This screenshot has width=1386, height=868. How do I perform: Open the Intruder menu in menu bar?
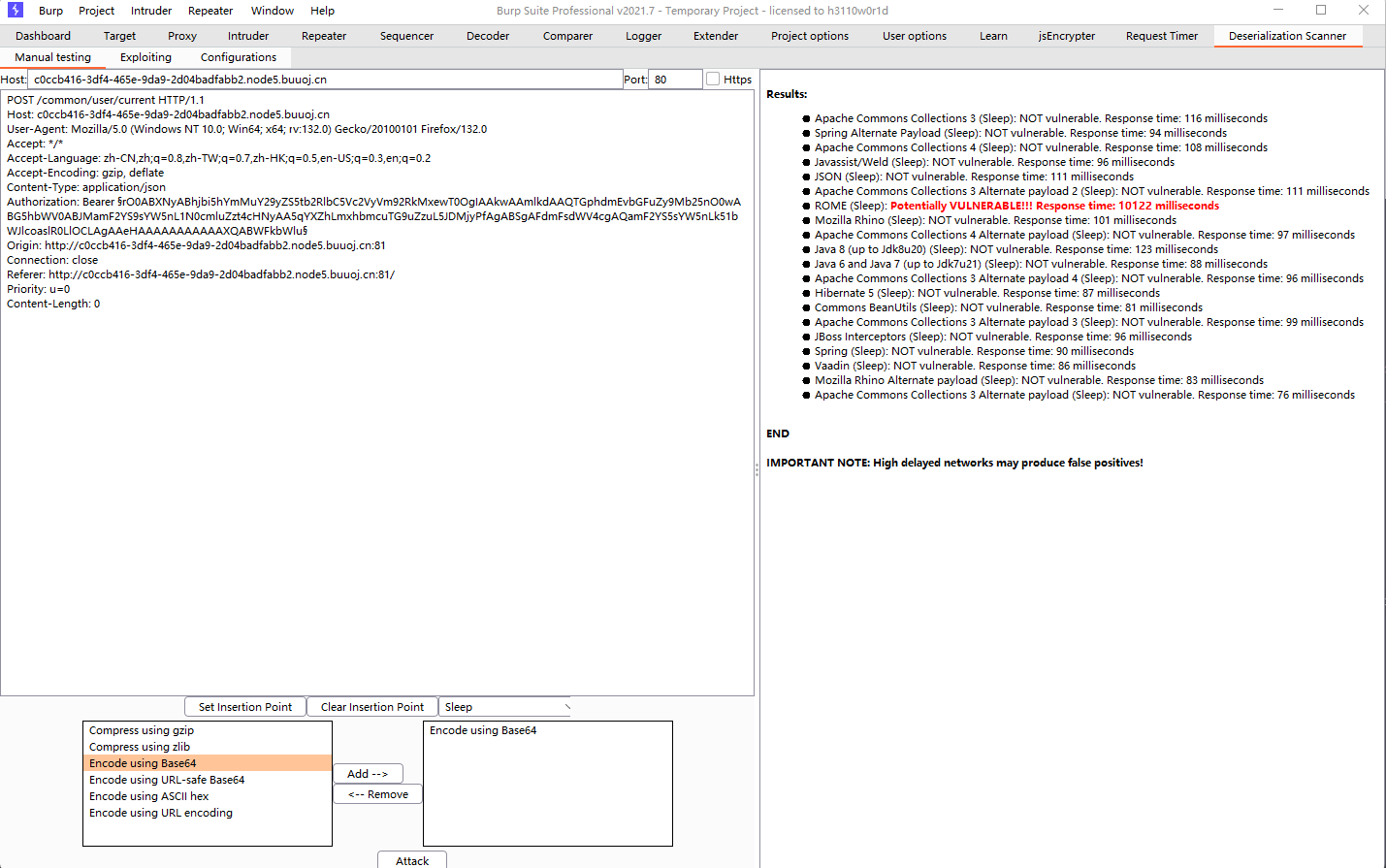pos(150,11)
